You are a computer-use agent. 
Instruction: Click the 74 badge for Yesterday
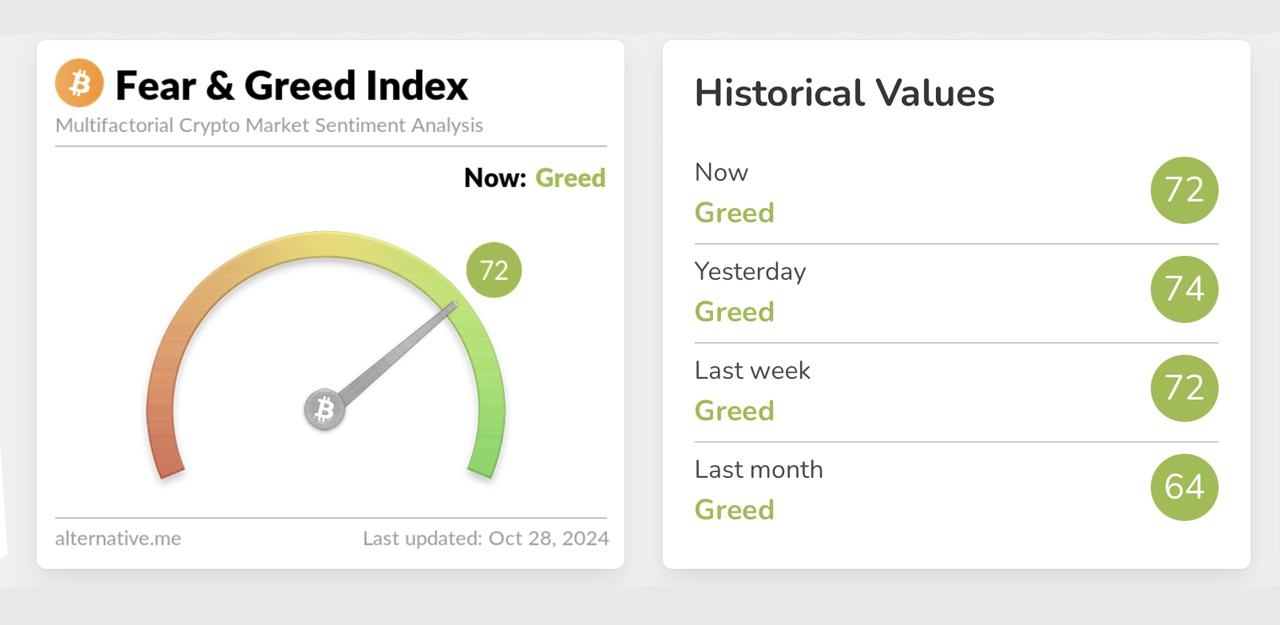[1184, 289]
